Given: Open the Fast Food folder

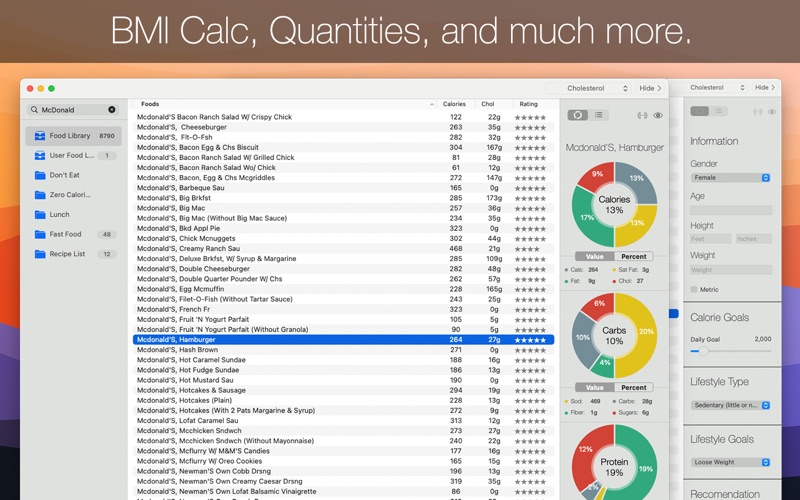Looking at the screenshot, I should click(x=73, y=234).
